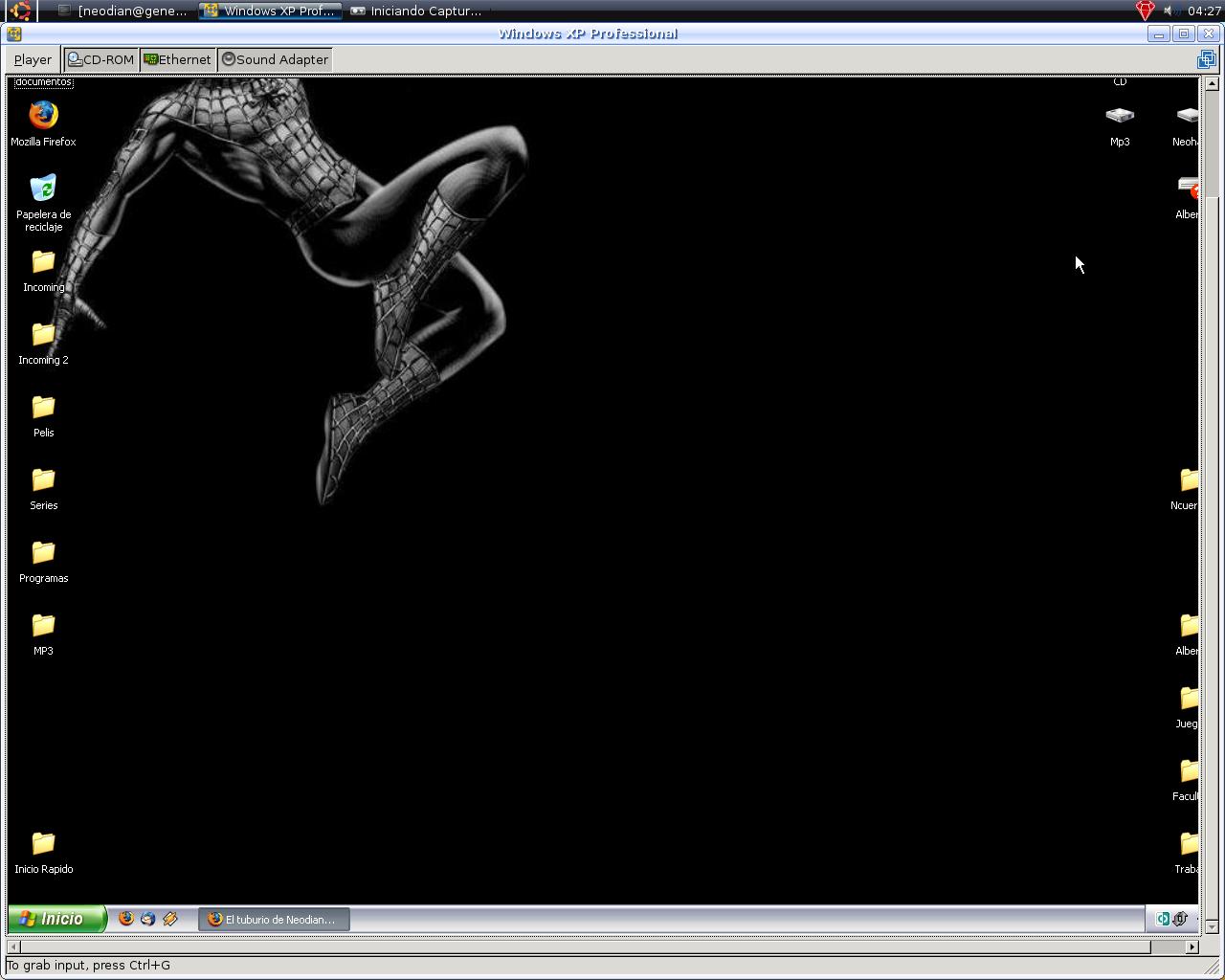The width and height of the screenshot is (1225, 980).
Task: Launch Thunderbird from quick launch bar
Action: point(148,919)
